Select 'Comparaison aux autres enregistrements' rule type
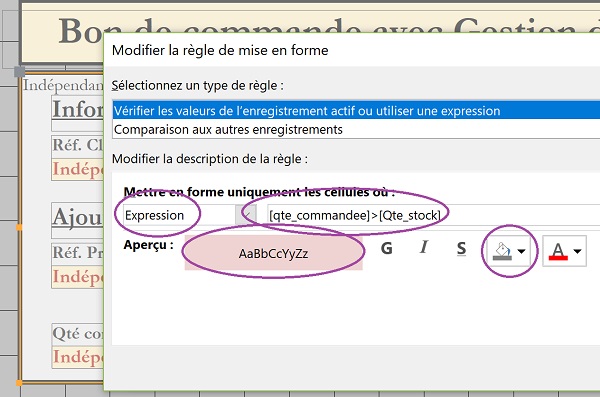This screenshot has height=397, width=600. click(356, 129)
